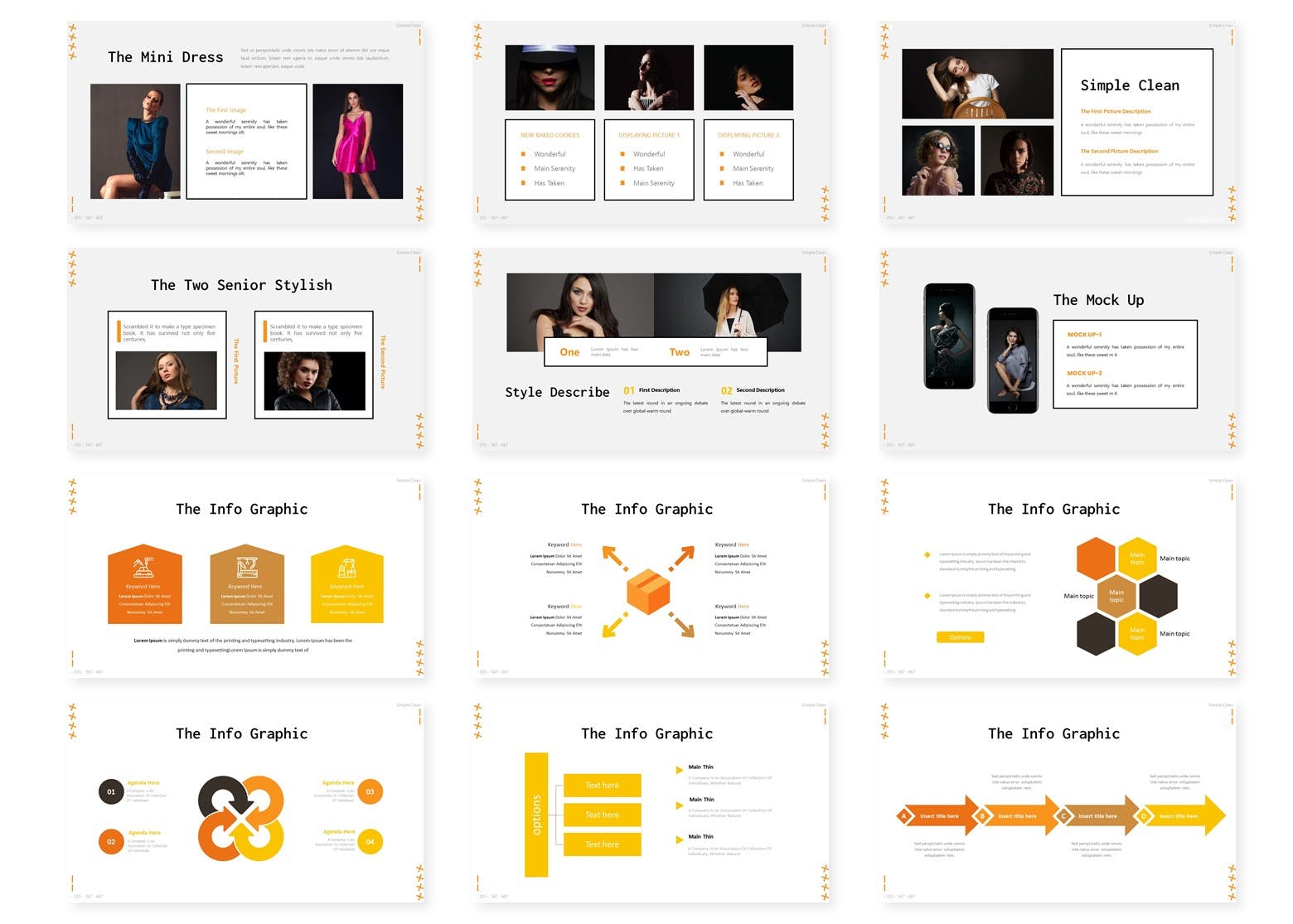Select the dark circle numbered 01

(x=111, y=791)
